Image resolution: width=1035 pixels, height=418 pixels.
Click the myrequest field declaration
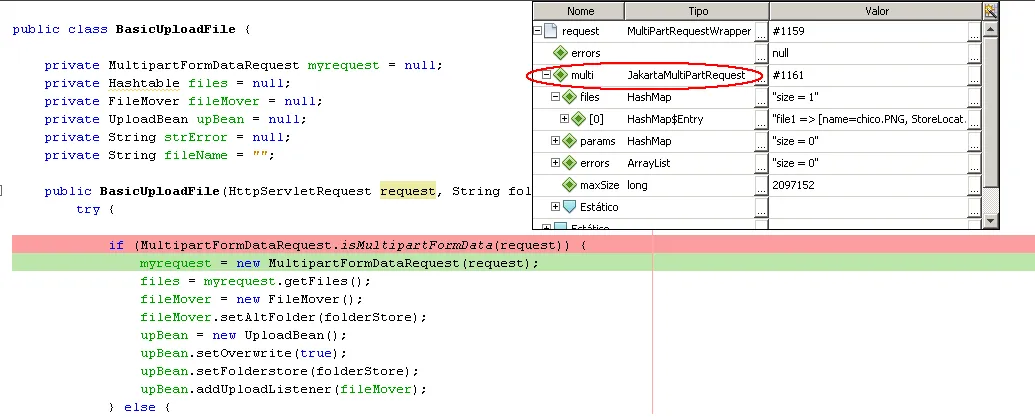coord(344,65)
